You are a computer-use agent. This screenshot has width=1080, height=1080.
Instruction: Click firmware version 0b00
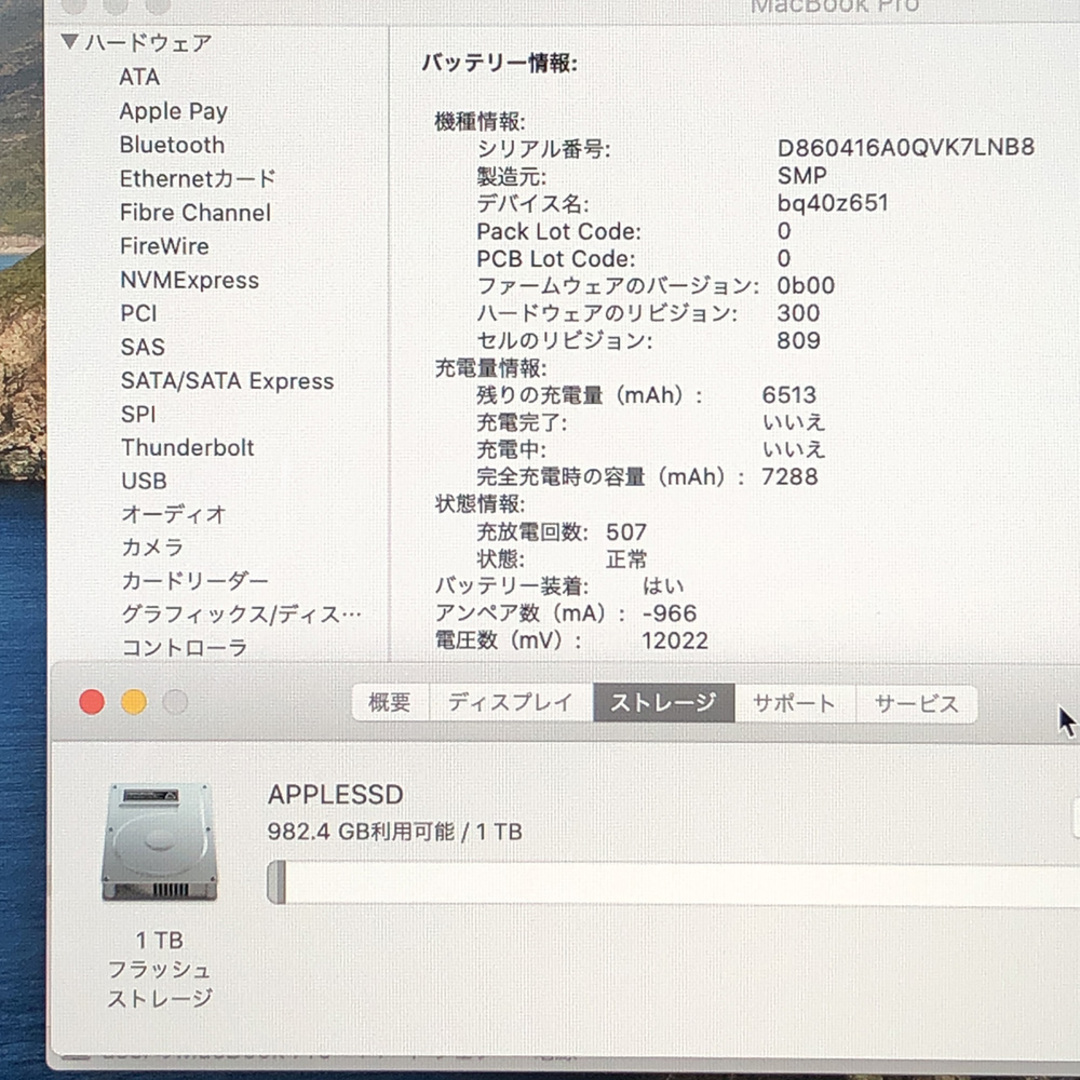pos(806,285)
